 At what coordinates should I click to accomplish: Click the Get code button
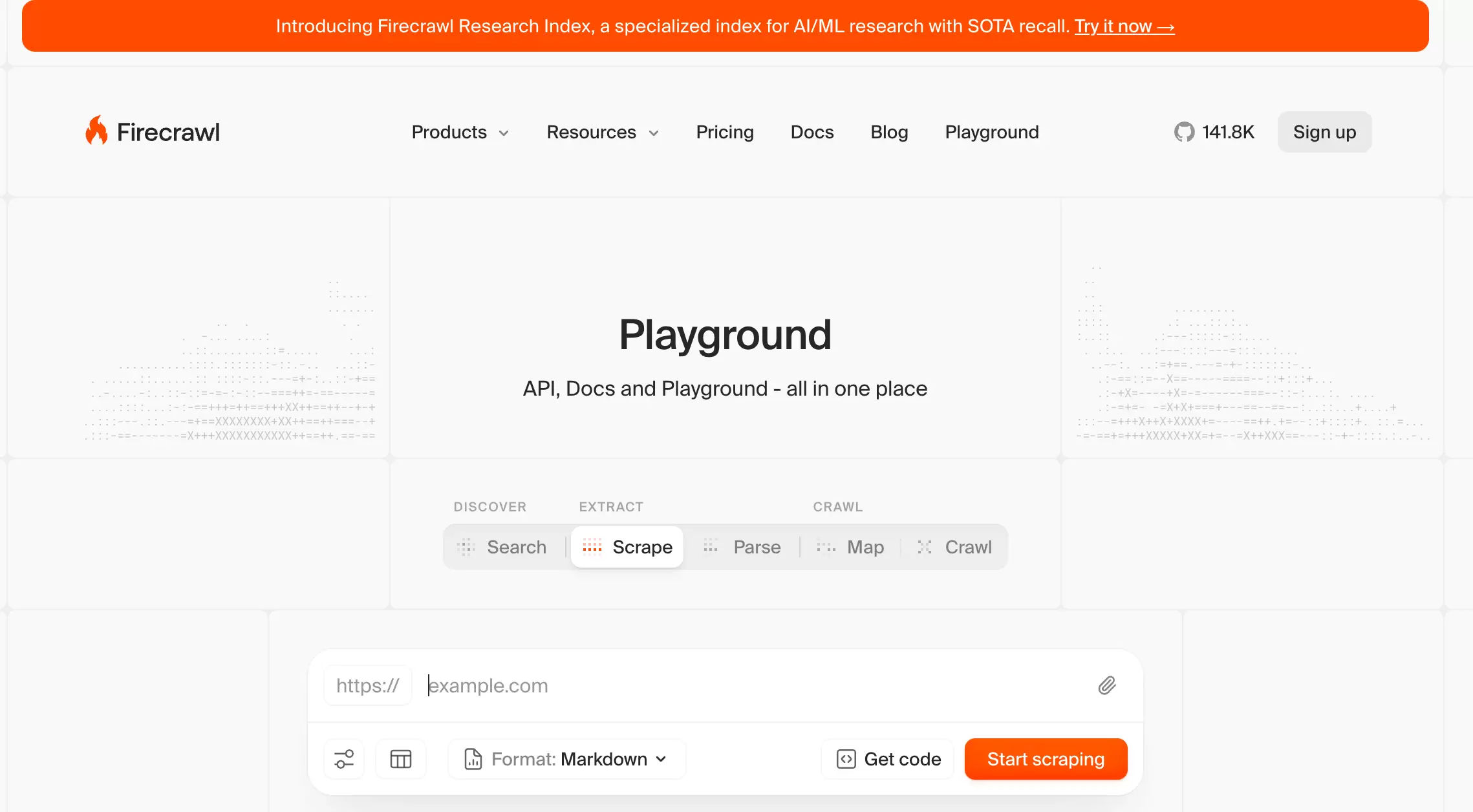[888, 759]
